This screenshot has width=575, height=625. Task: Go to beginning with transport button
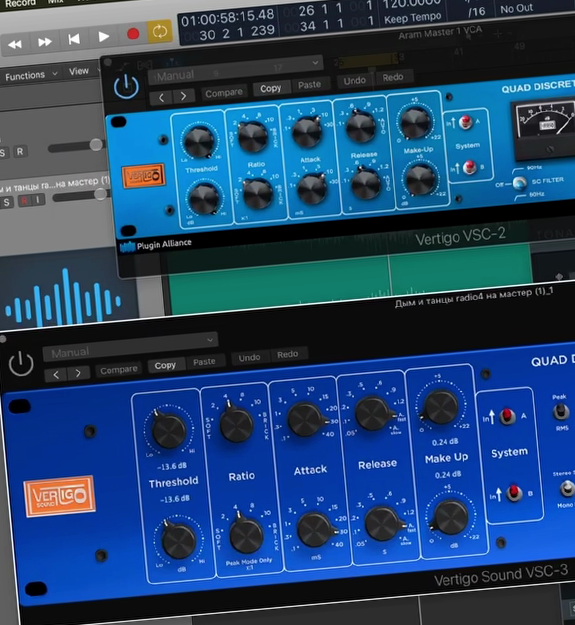(x=74, y=39)
